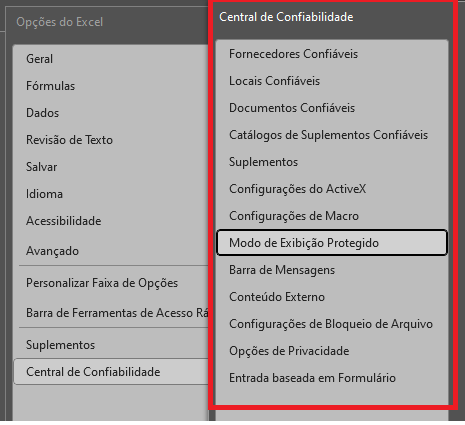Open the Avançado options category
465x425 pixels.
[52, 251]
